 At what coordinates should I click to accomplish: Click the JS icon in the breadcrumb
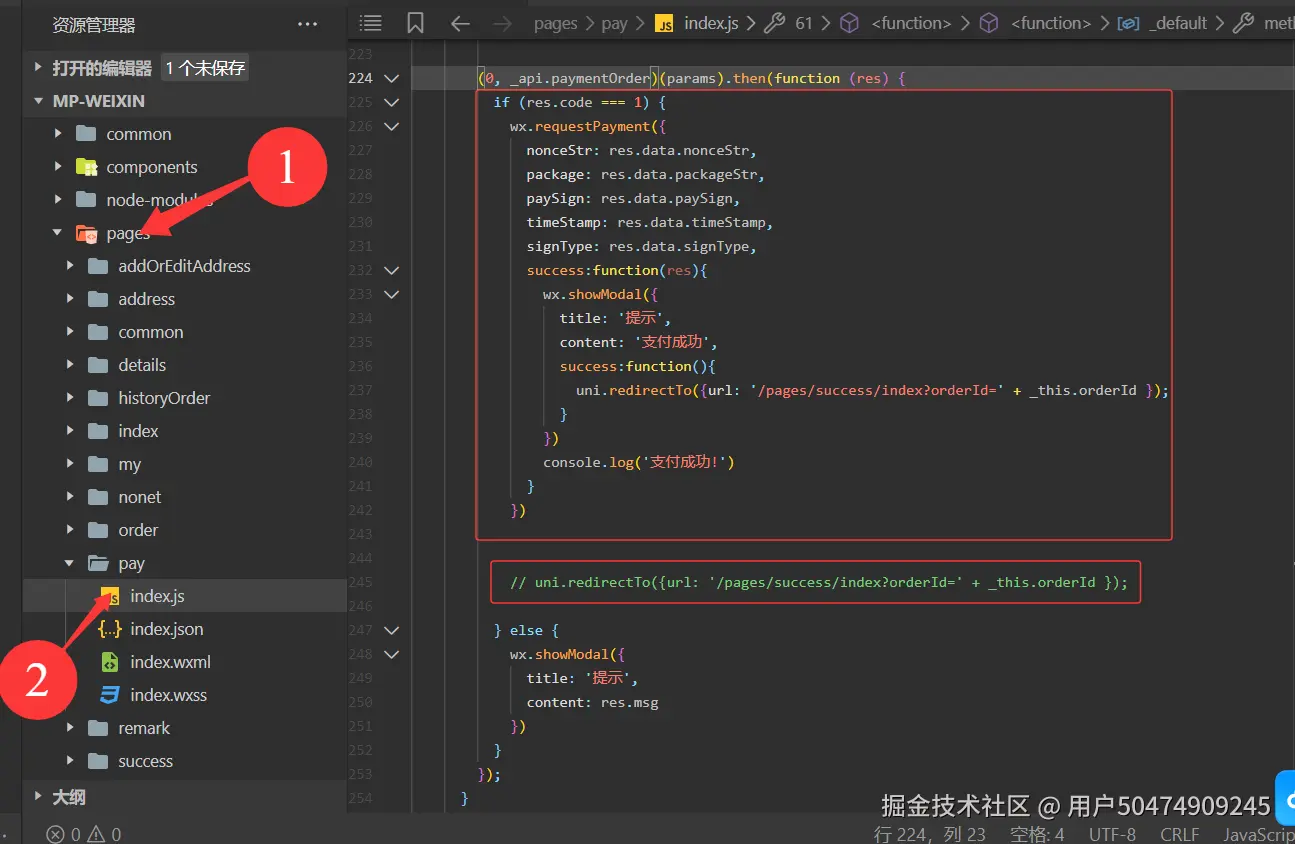(664, 23)
